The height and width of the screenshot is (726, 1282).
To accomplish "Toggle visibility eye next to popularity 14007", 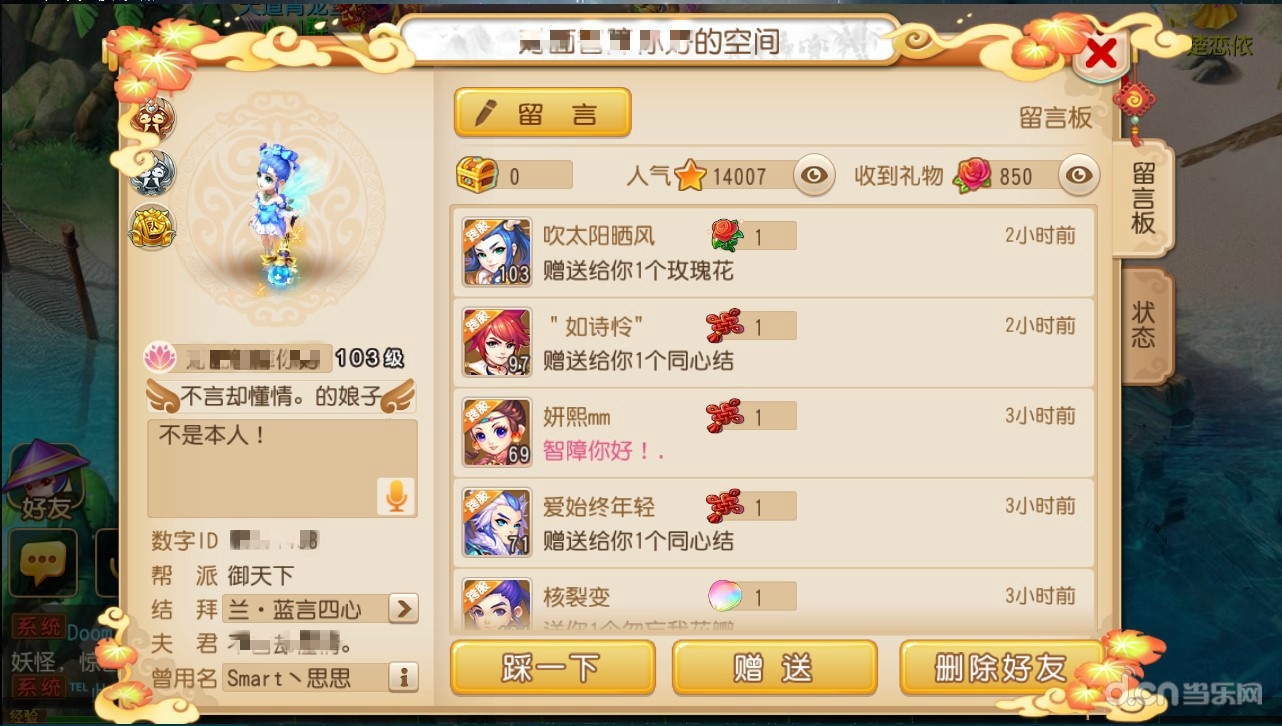I will point(815,176).
